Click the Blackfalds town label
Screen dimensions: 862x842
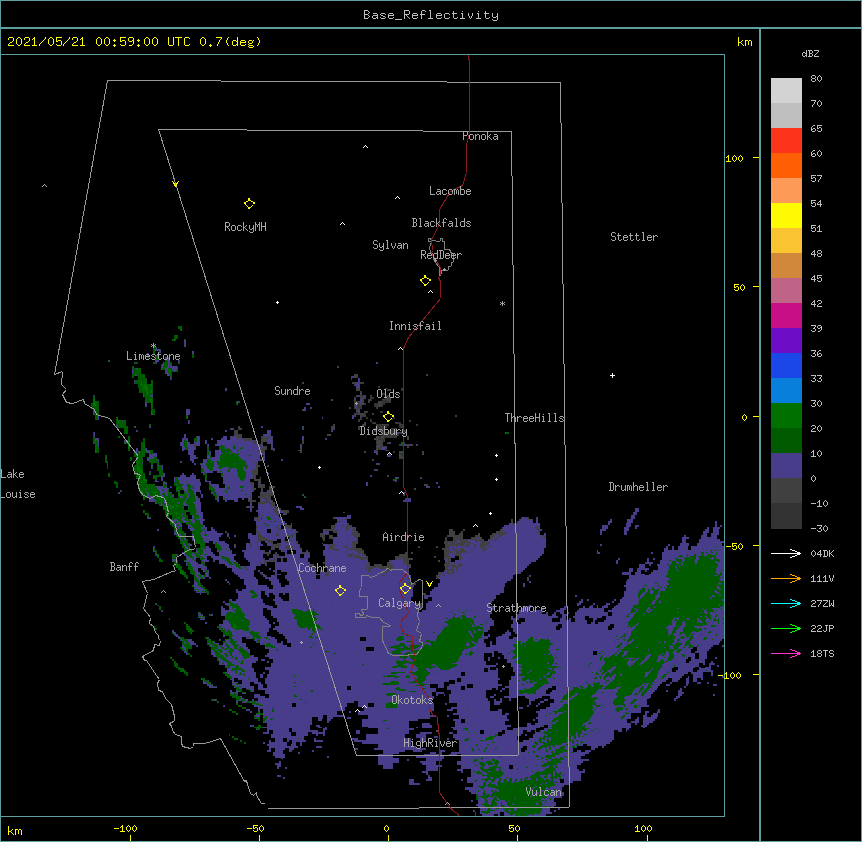pos(441,223)
